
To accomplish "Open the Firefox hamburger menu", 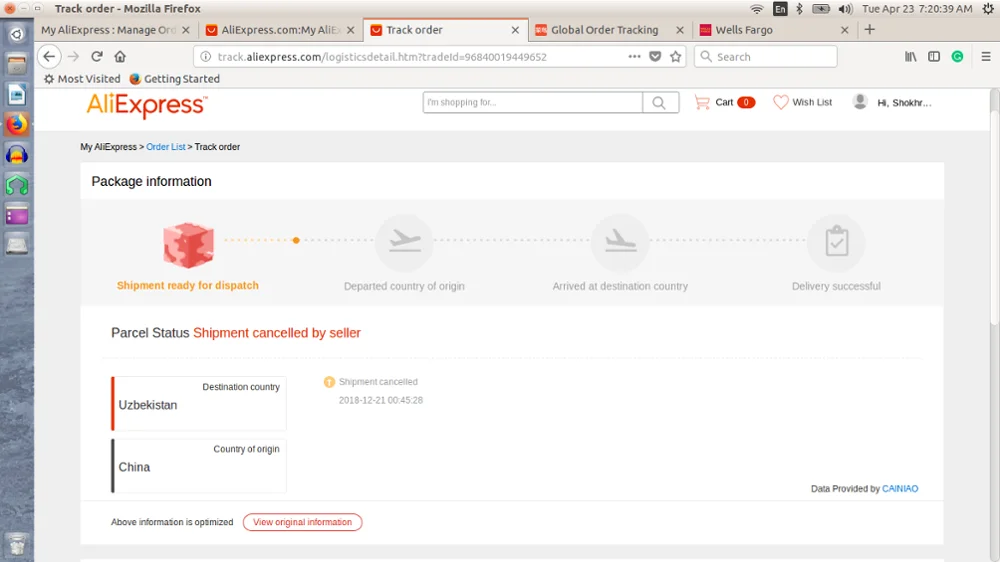I will (986, 57).
